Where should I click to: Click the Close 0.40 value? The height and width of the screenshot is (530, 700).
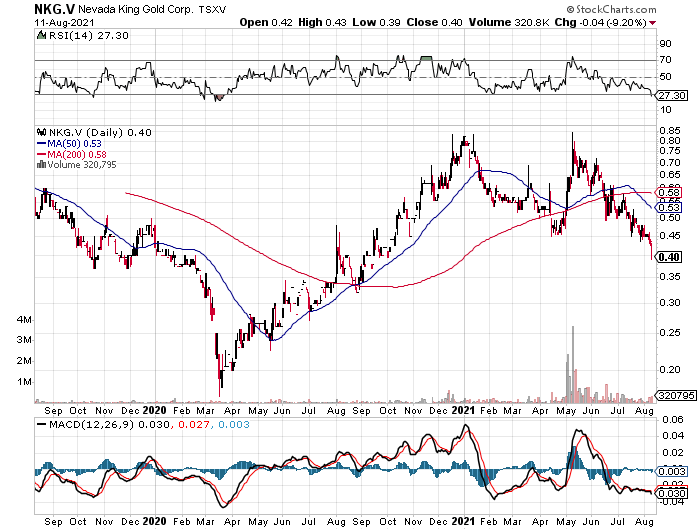tap(434, 22)
